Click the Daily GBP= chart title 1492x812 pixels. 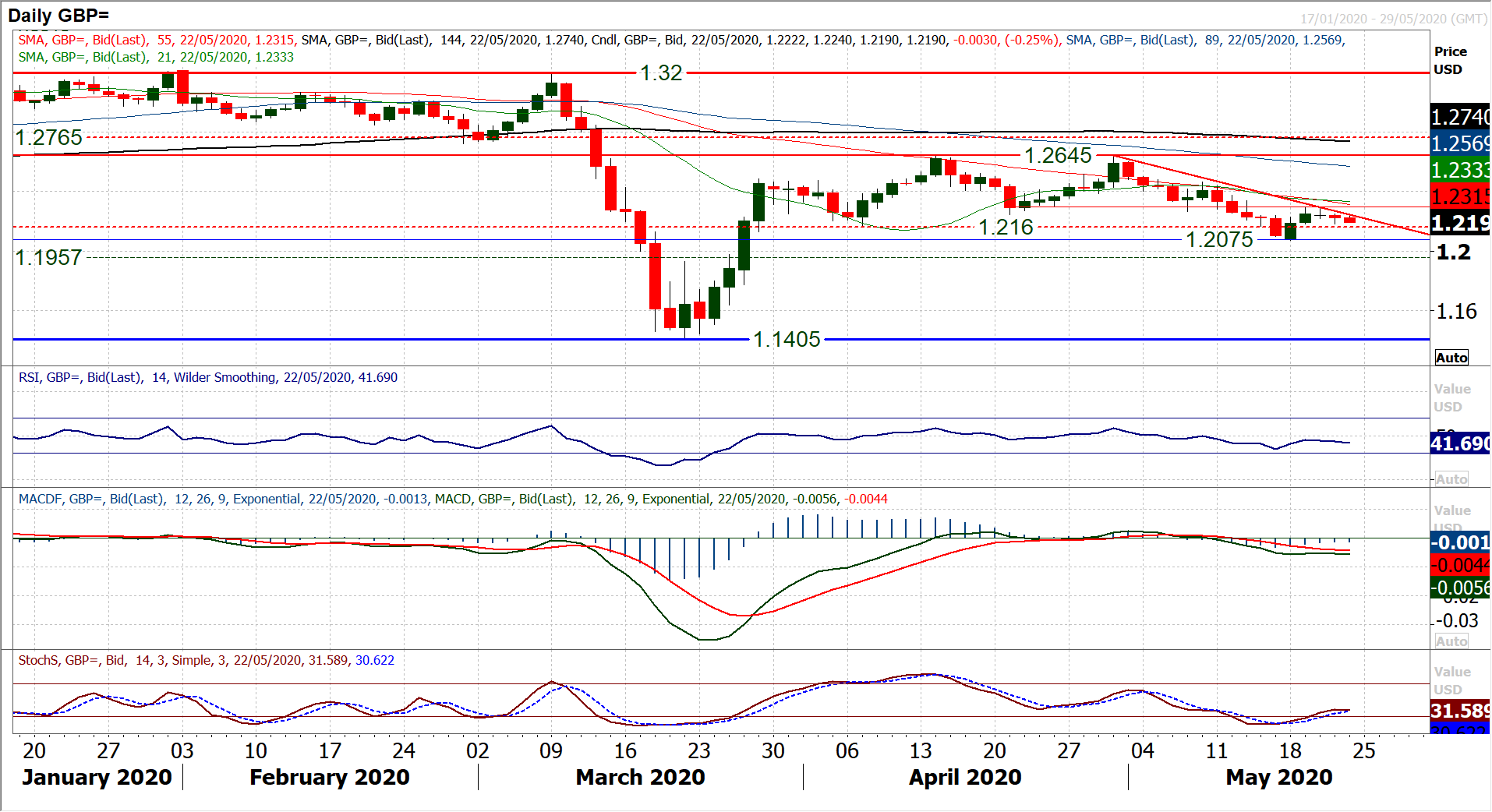coord(58,15)
